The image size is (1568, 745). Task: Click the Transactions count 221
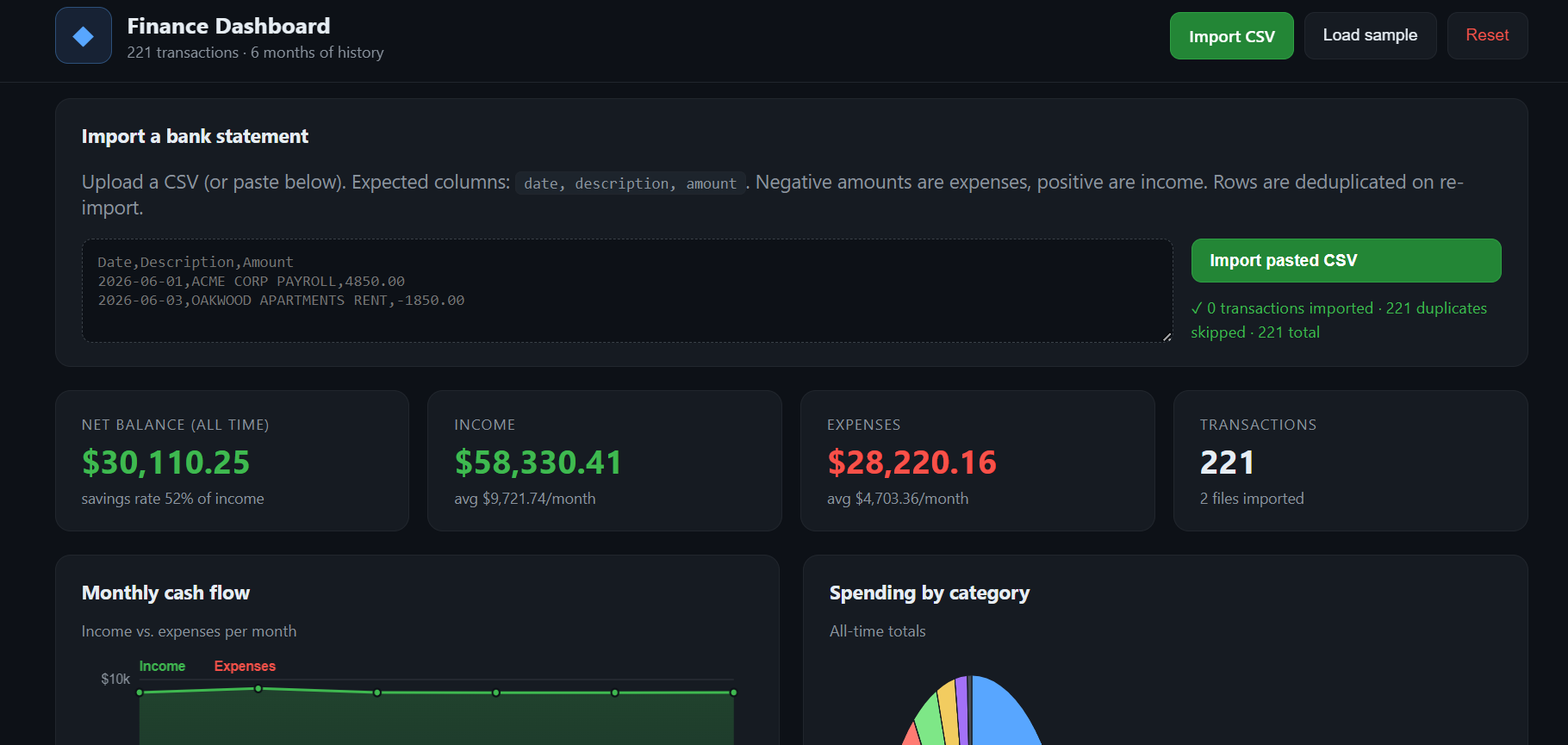[1227, 463]
